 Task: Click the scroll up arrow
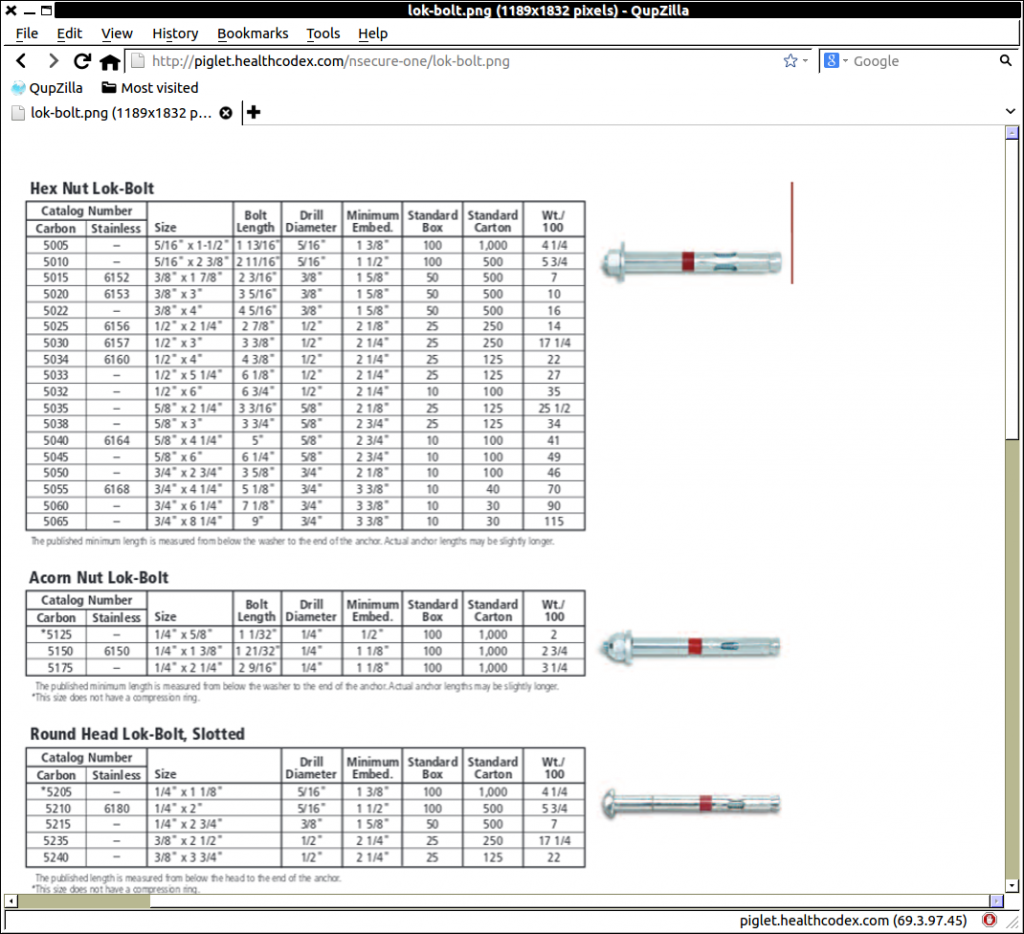[1012, 133]
